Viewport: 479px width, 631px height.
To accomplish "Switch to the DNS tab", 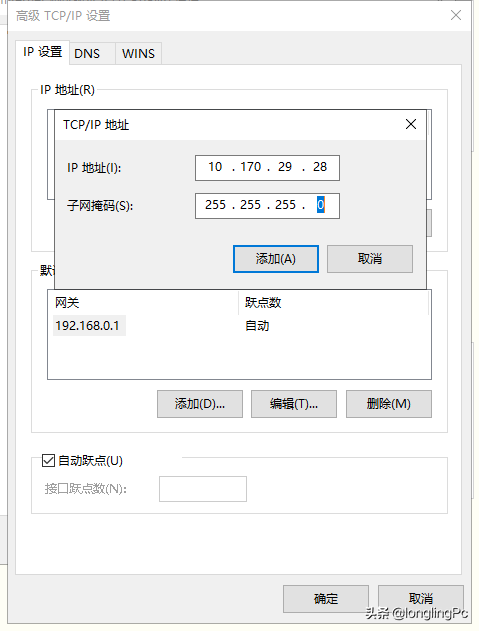I will pos(92,54).
